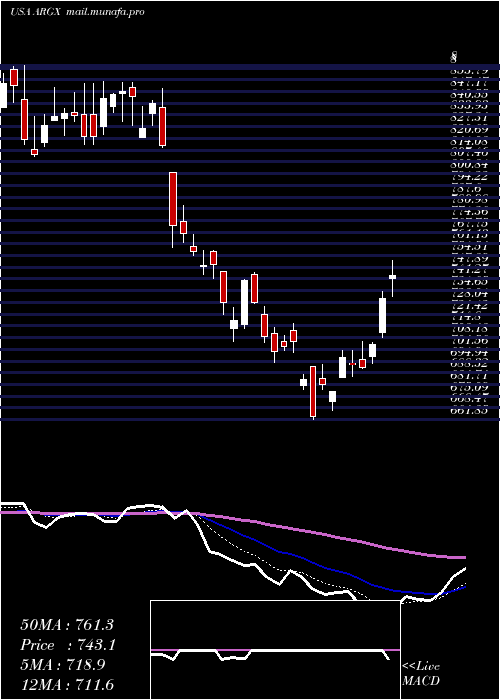Click the USA ARGX chart title
Screen dimensions: 500x700
click(35, 12)
